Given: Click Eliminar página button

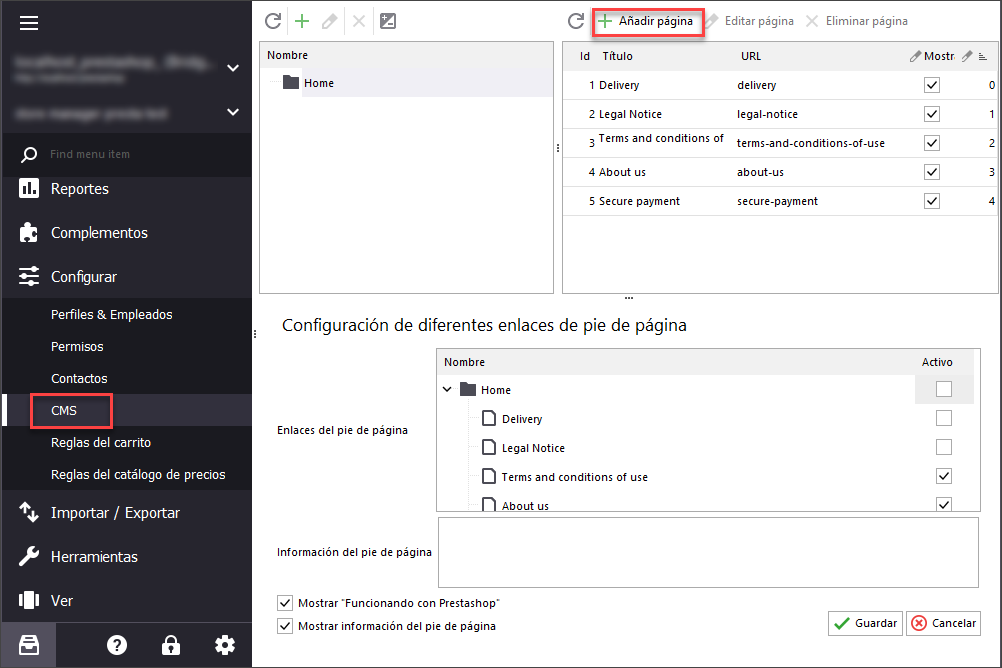Looking at the screenshot, I should pyautogui.click(x=856, y=21).
